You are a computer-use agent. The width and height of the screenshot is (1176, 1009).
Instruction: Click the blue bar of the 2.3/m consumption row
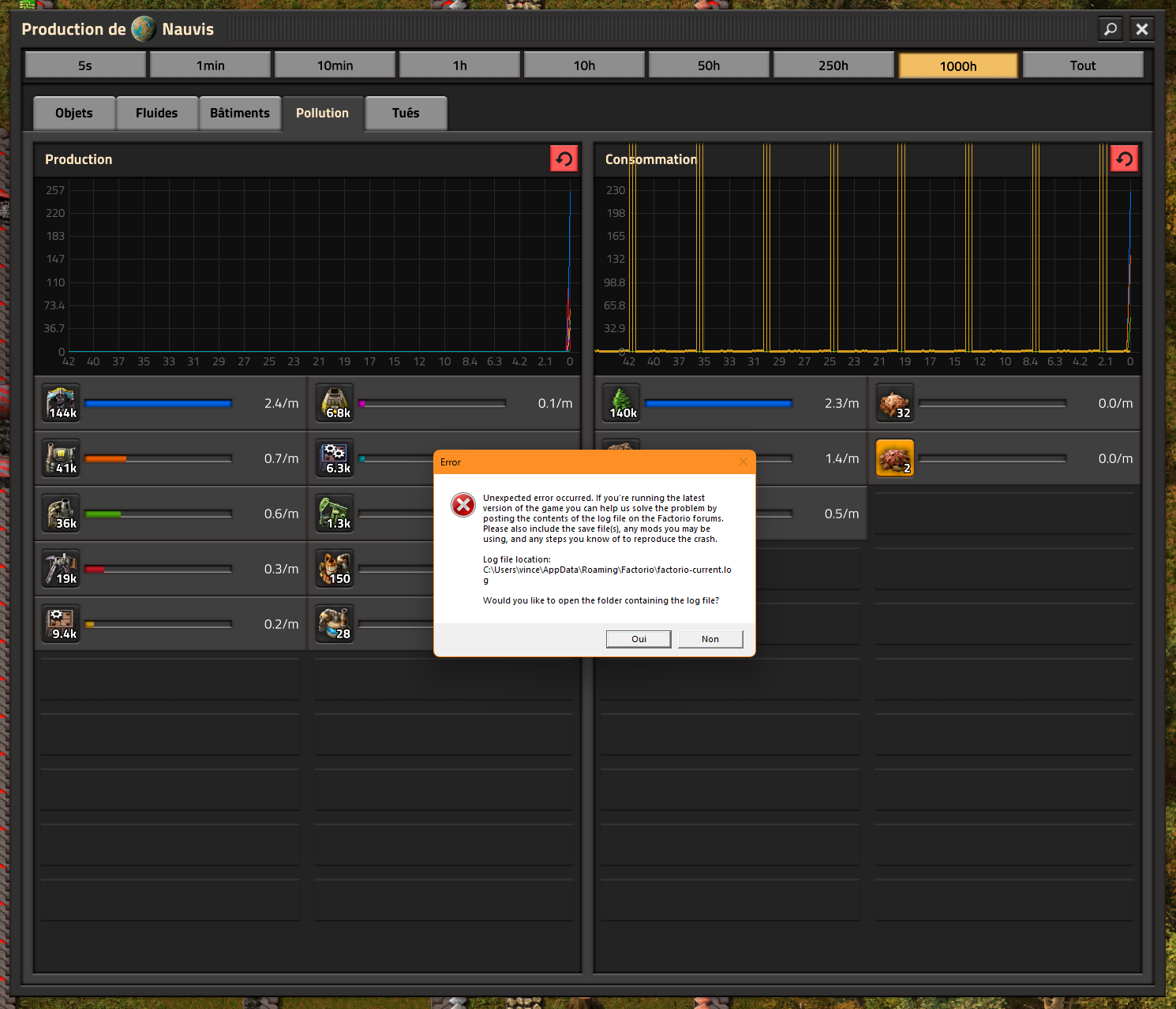[718, 403]
